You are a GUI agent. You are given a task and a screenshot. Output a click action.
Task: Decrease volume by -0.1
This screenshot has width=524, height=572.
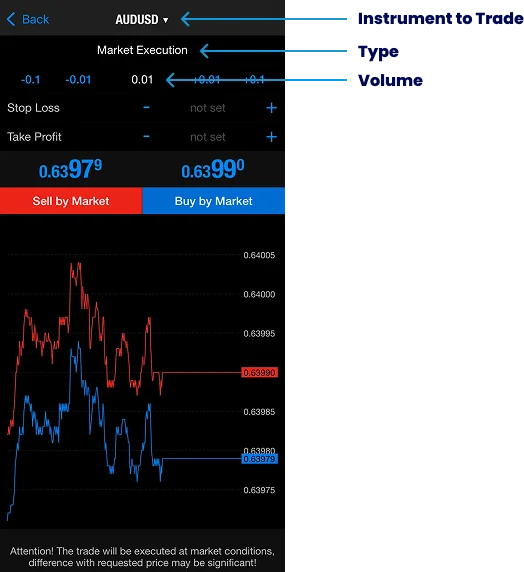(x=30, y=80)
